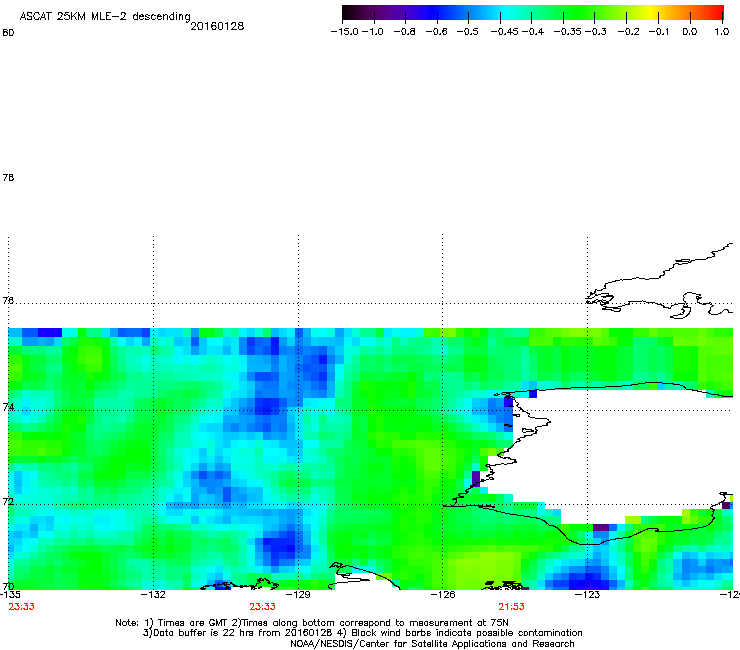This screenshot has width=740, height=650.
Task: Click the -0.4 color scale label
Action: tap(533, 32)
